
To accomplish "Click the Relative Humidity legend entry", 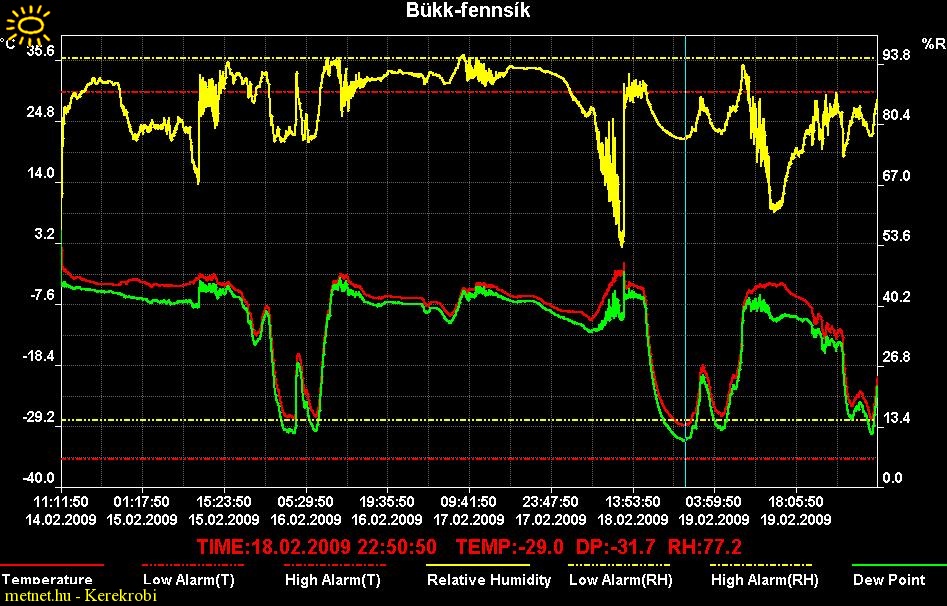I will click(x=489, y=579).
